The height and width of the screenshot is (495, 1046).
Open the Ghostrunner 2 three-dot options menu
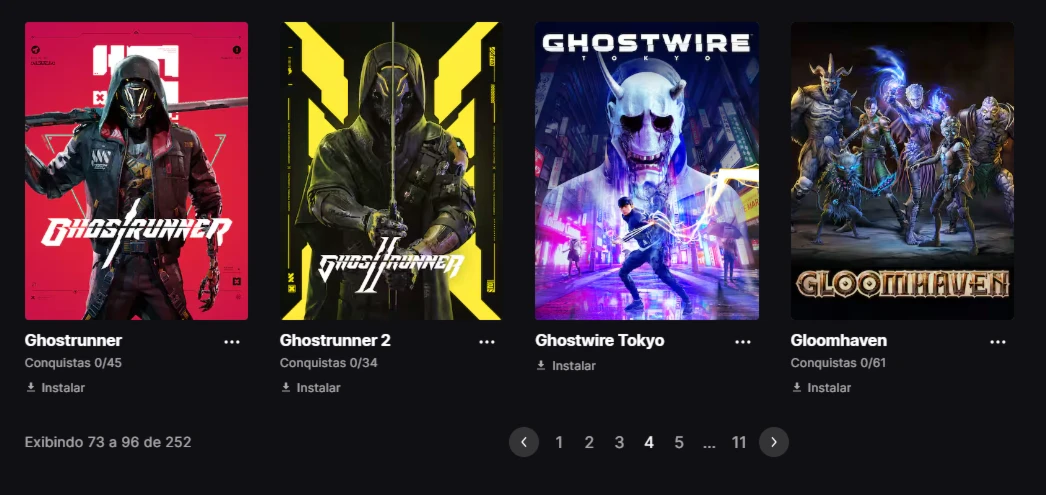click(487, 342)
